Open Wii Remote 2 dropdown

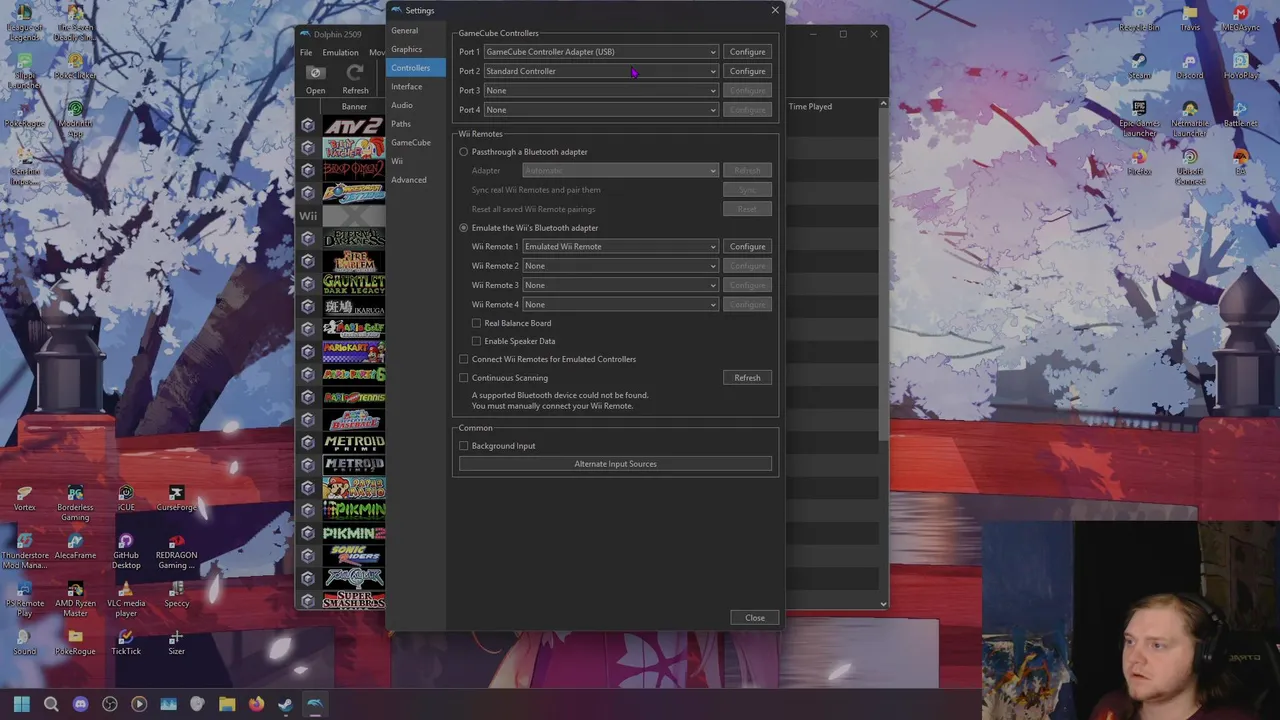pos(620,266)
